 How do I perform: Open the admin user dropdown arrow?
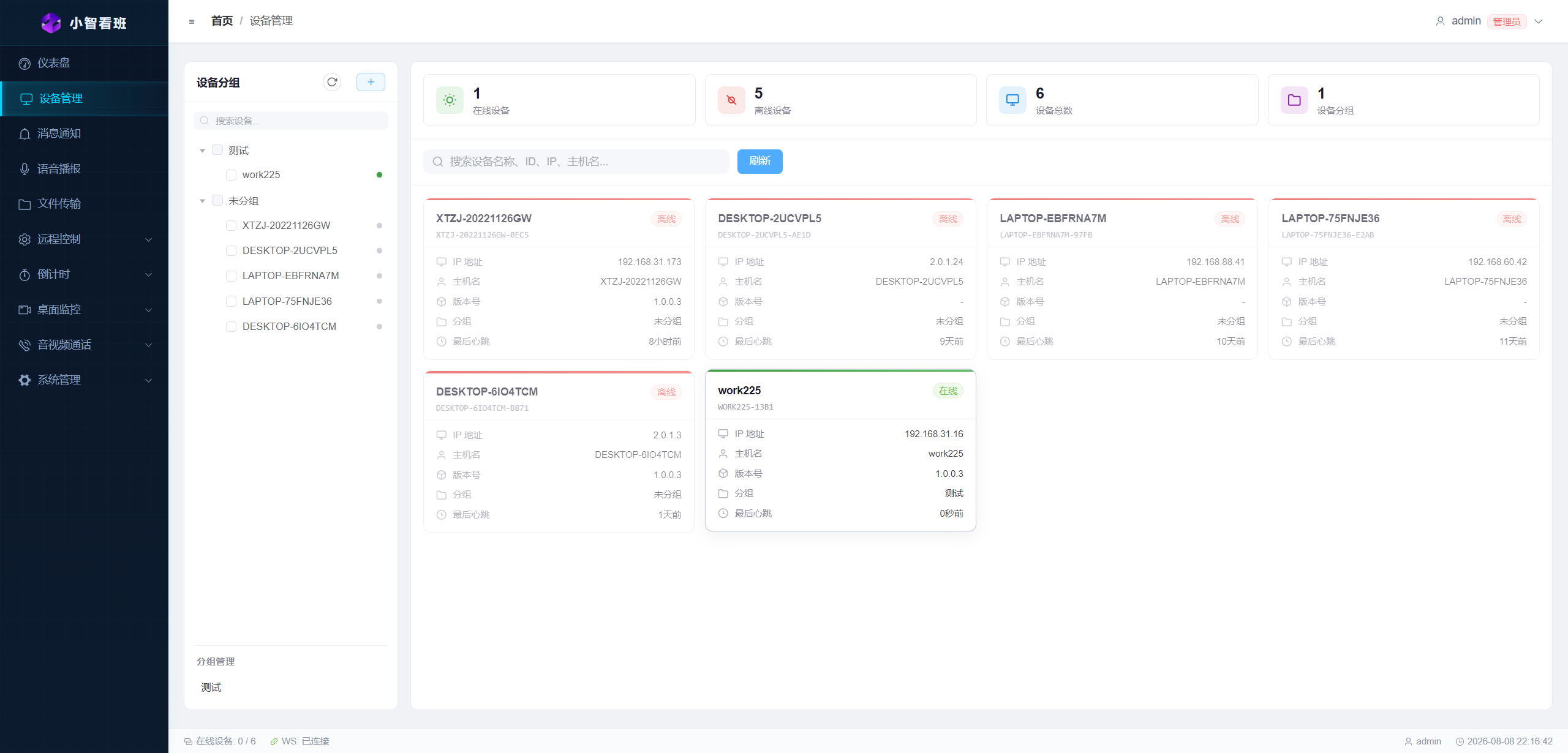(x=1538, y=21)
